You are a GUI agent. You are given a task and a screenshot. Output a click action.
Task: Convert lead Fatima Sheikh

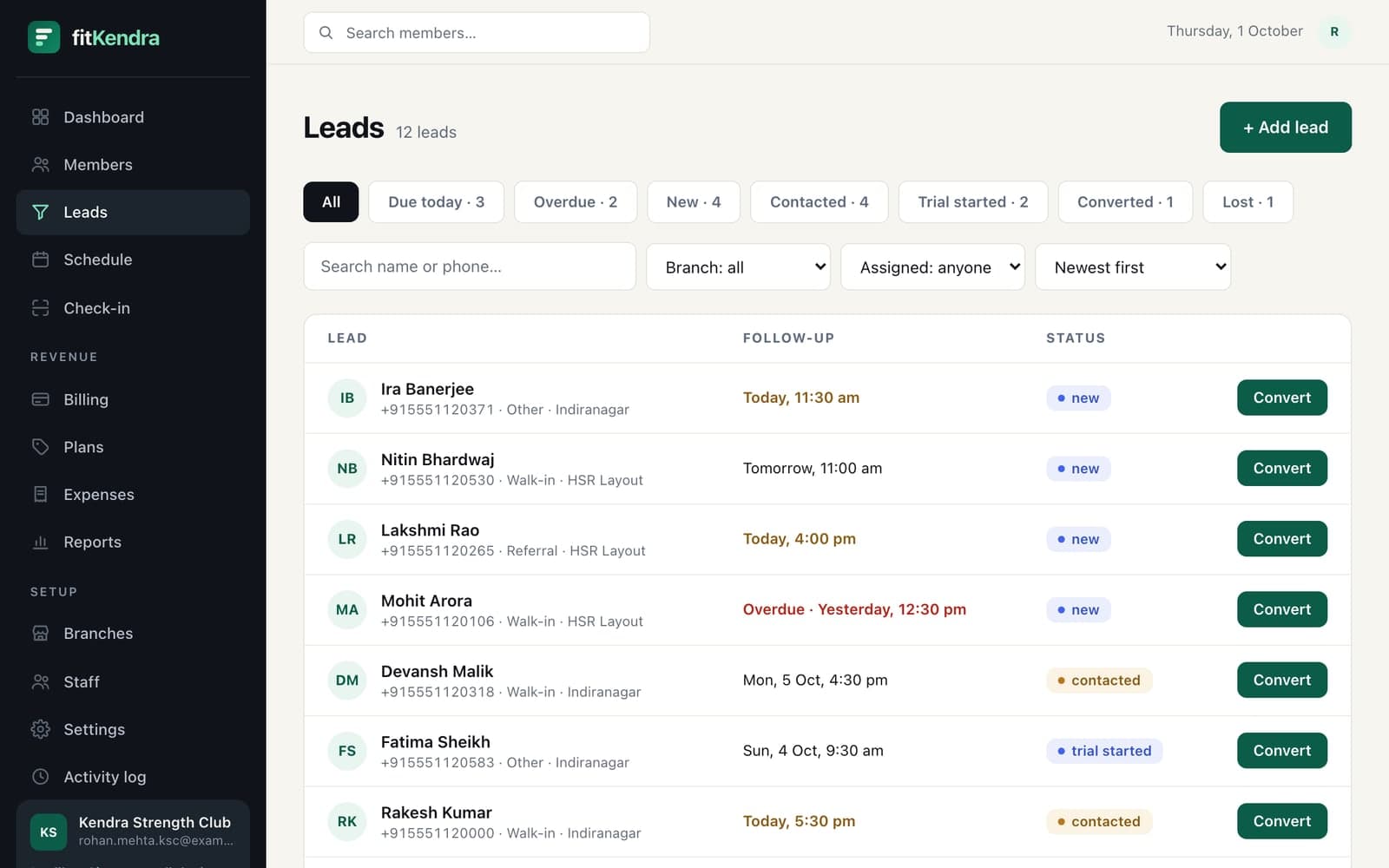[1282, 751]
